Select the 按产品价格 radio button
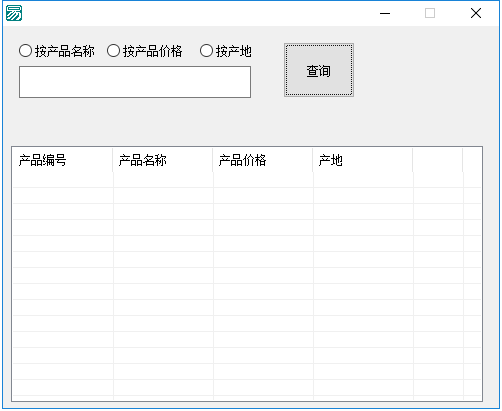The width and height of the screenshot is (502, 411). [x=145, y=51]
